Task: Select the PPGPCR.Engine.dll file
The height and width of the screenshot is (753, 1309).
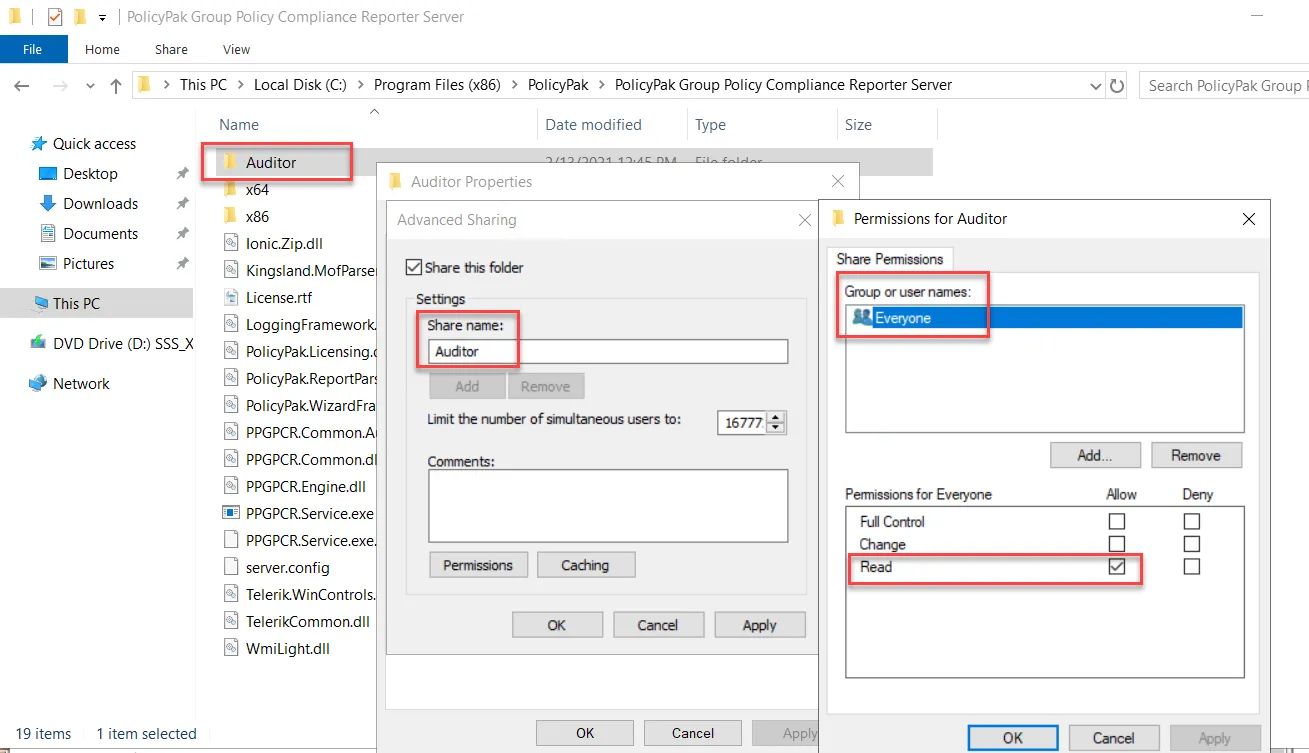Action: pyautogui.click(x=306, y=487)
